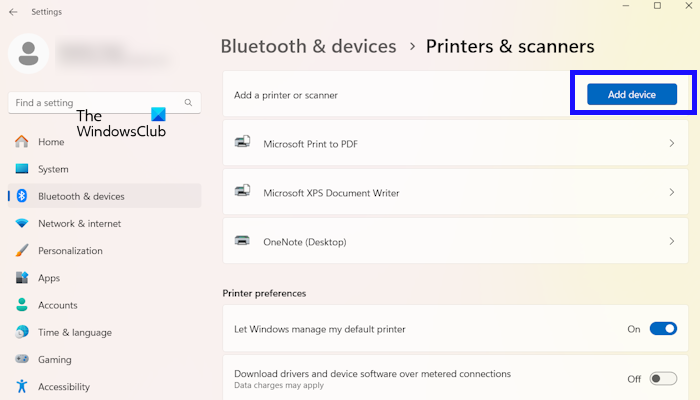This screenshot has height=400, width=700.
Task: Click the System monitor icon
Action: tap(21, 169)
